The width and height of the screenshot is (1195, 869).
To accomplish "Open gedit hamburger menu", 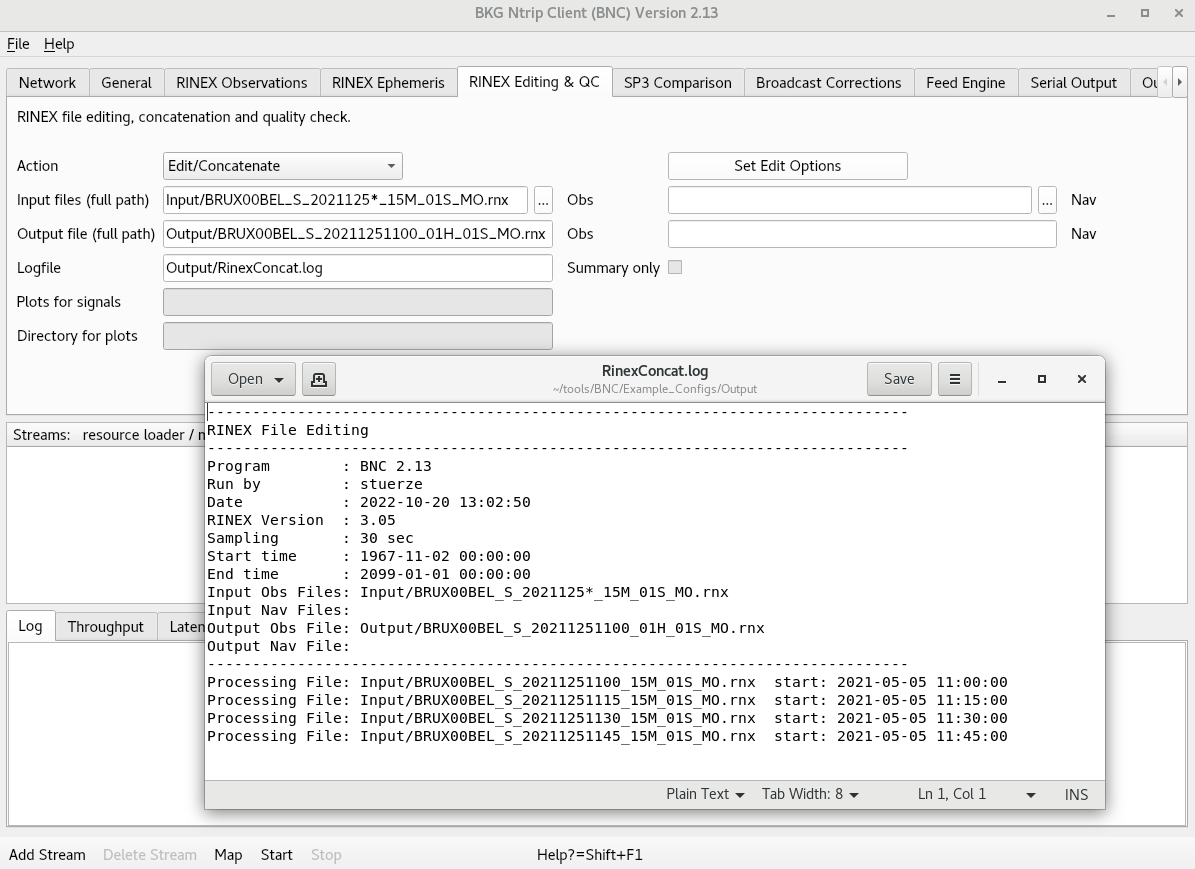I will click(955, 379).
